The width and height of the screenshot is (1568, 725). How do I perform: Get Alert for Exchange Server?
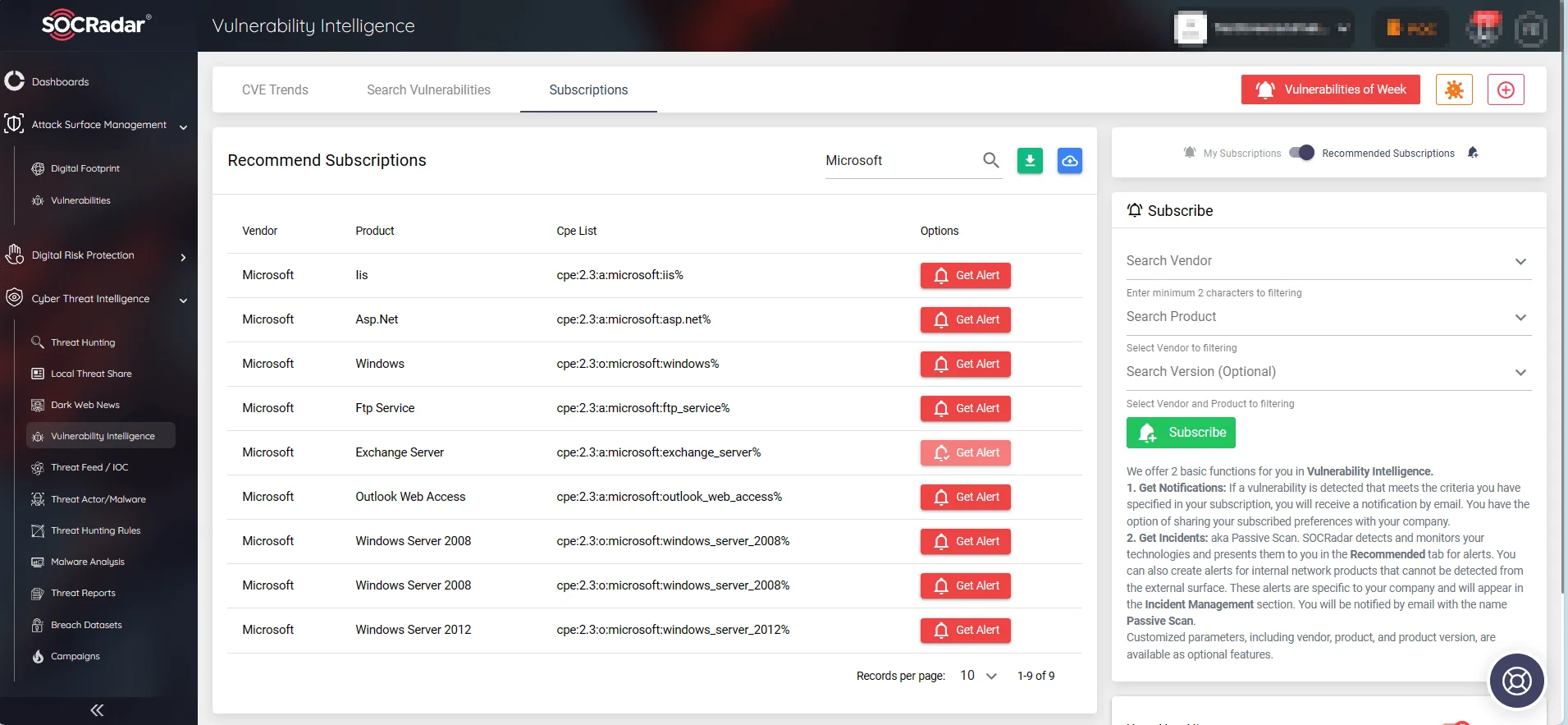pyautogui.click(x=966, y=453)
